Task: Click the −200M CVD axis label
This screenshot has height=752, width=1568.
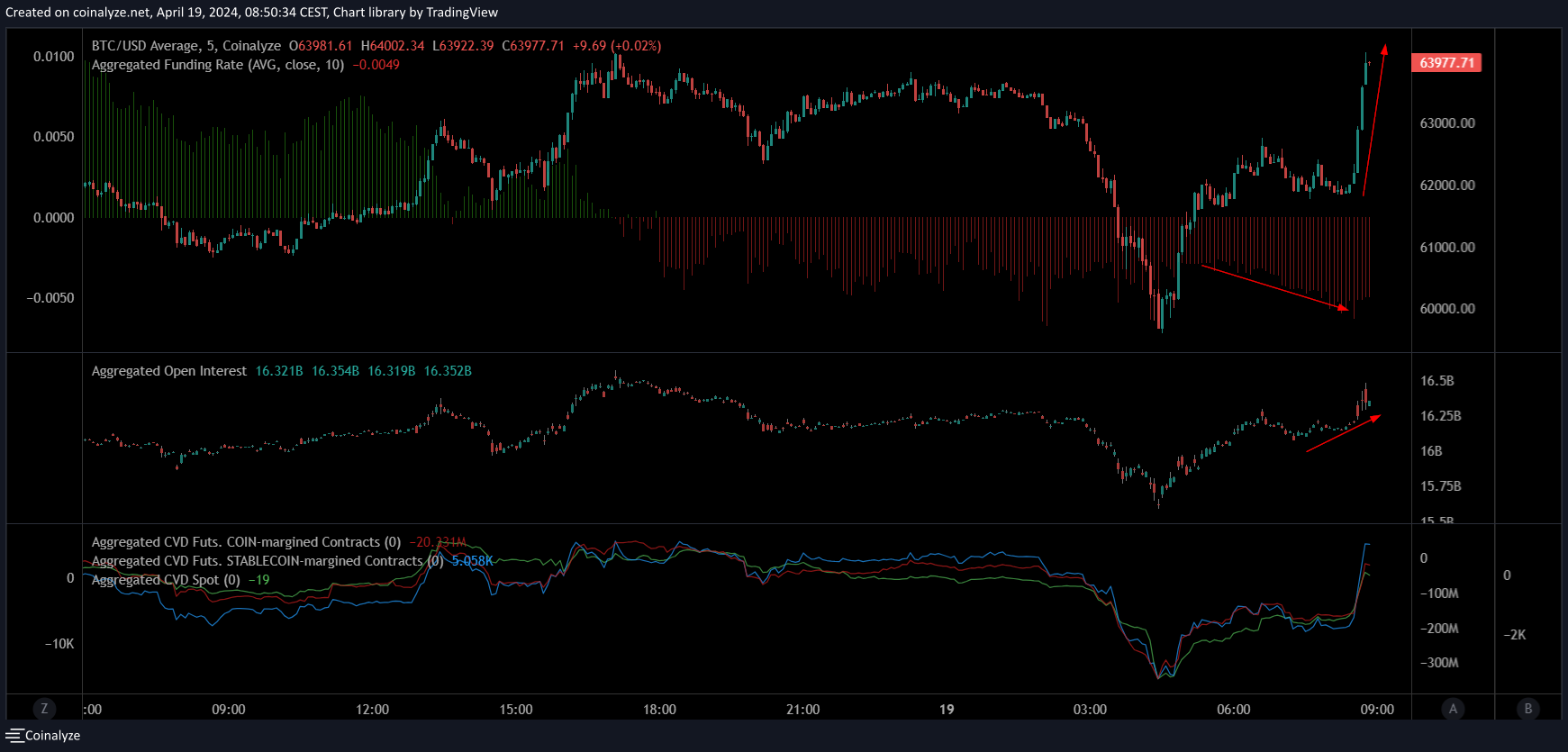Action: pyautogui.click(x=1439, y=629)
